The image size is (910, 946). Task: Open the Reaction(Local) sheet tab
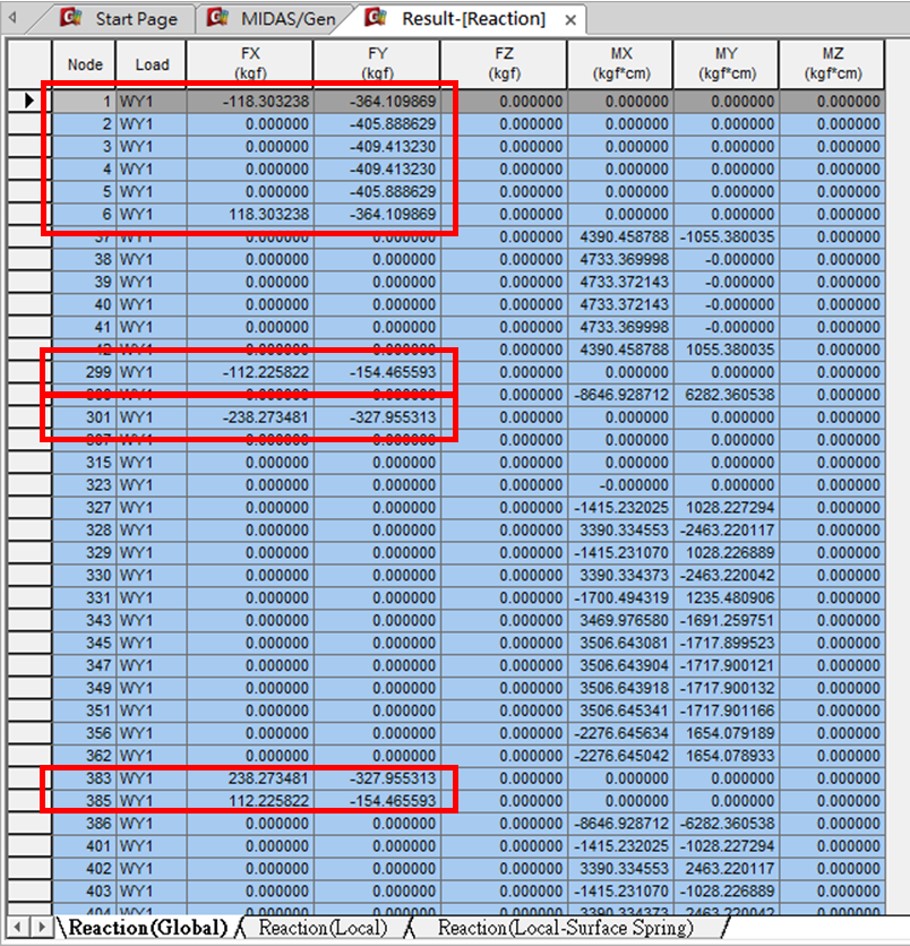323,928
